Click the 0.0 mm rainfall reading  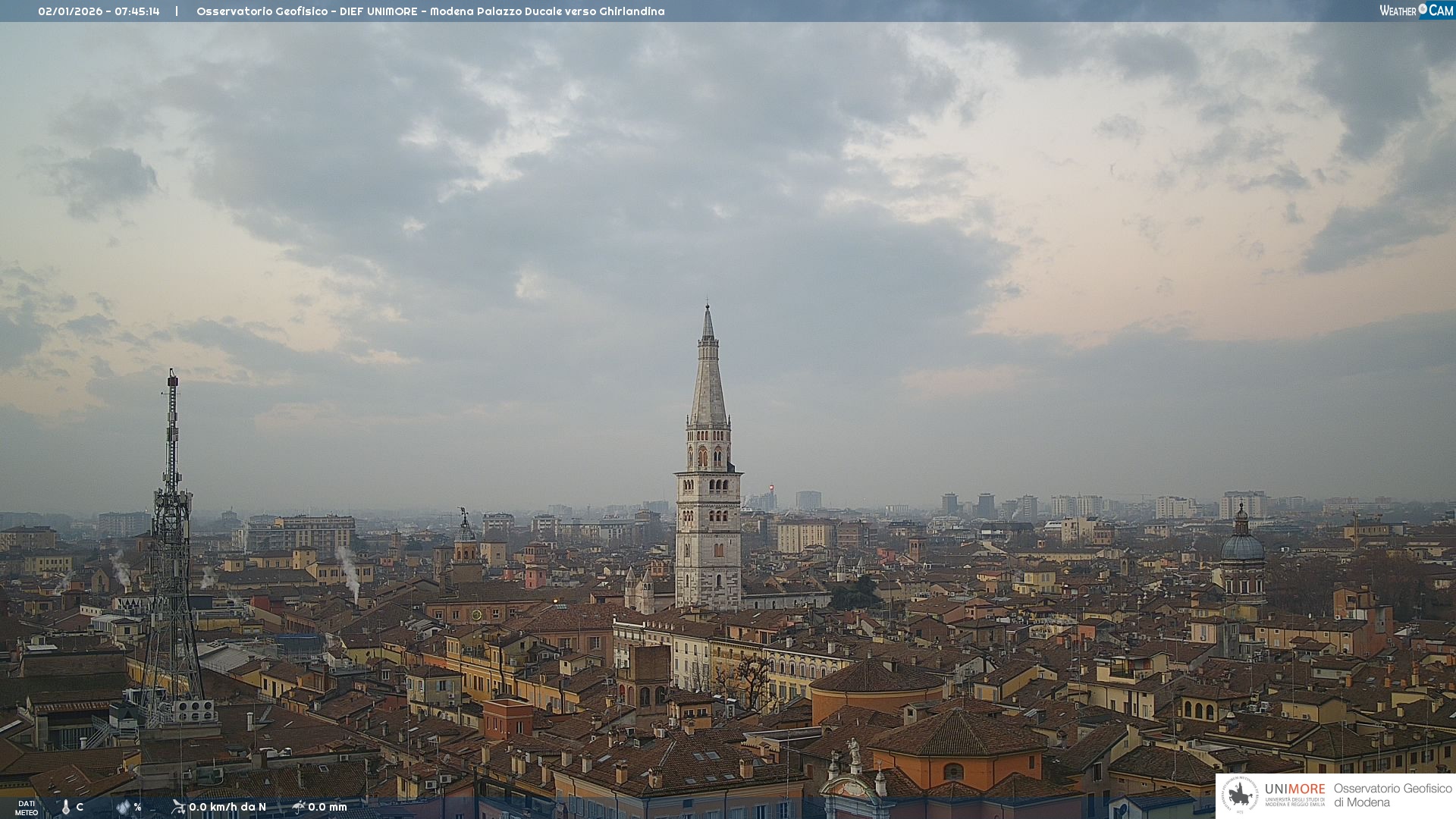(x=328, y=807)
